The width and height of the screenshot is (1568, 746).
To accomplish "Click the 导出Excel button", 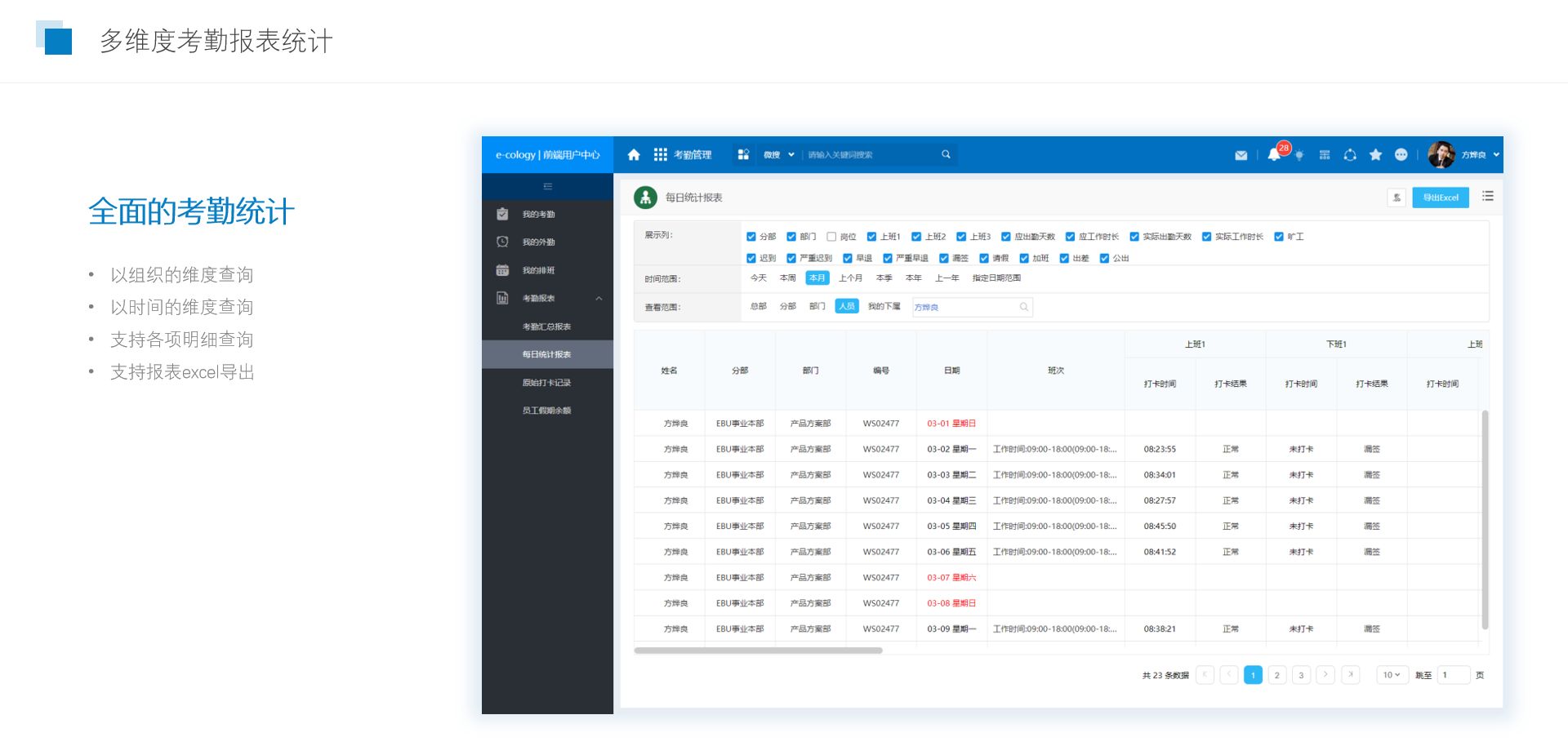I will [x=1440, y=198].
